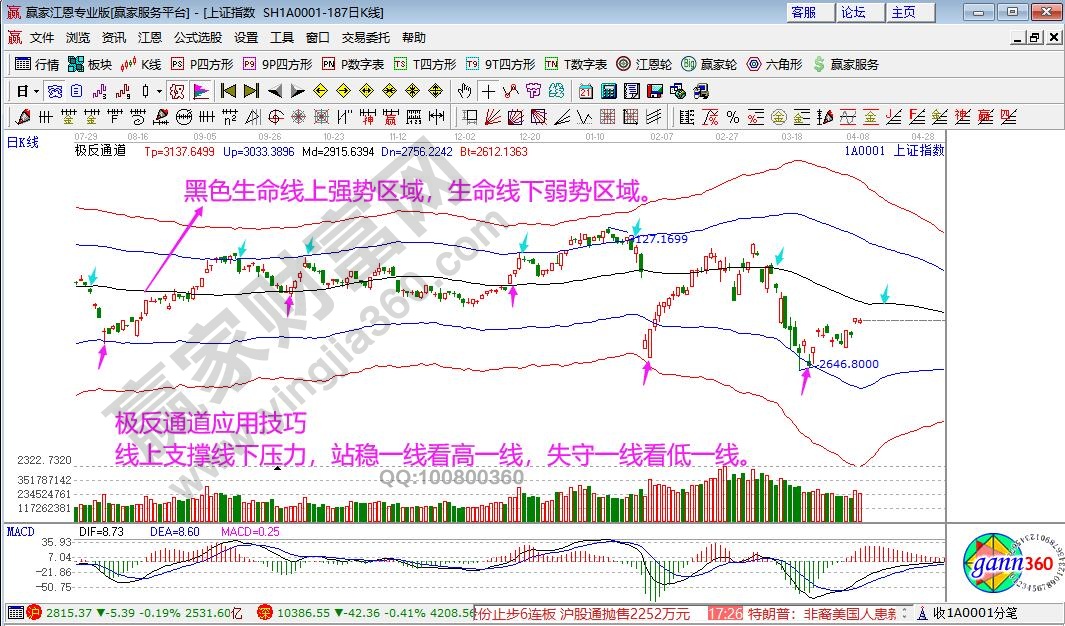This screenshot has height=626, width=1065.
Task: Open the 交易委托 menu
Action: pyautogui.click(x=366, y=38)
